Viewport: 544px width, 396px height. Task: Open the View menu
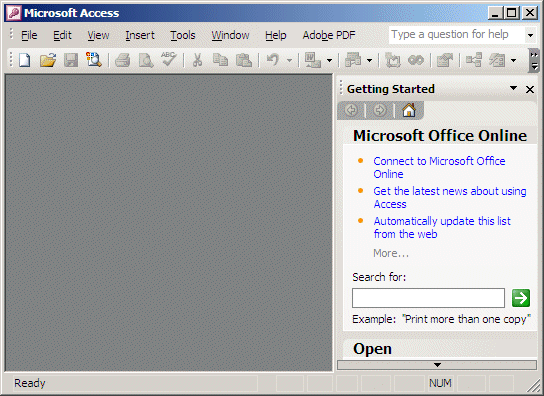98,35
